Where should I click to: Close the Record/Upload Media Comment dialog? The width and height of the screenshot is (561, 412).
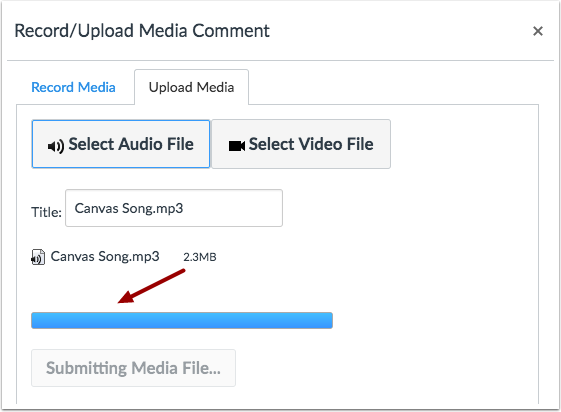pyautogui.click(x=537, y=31)
